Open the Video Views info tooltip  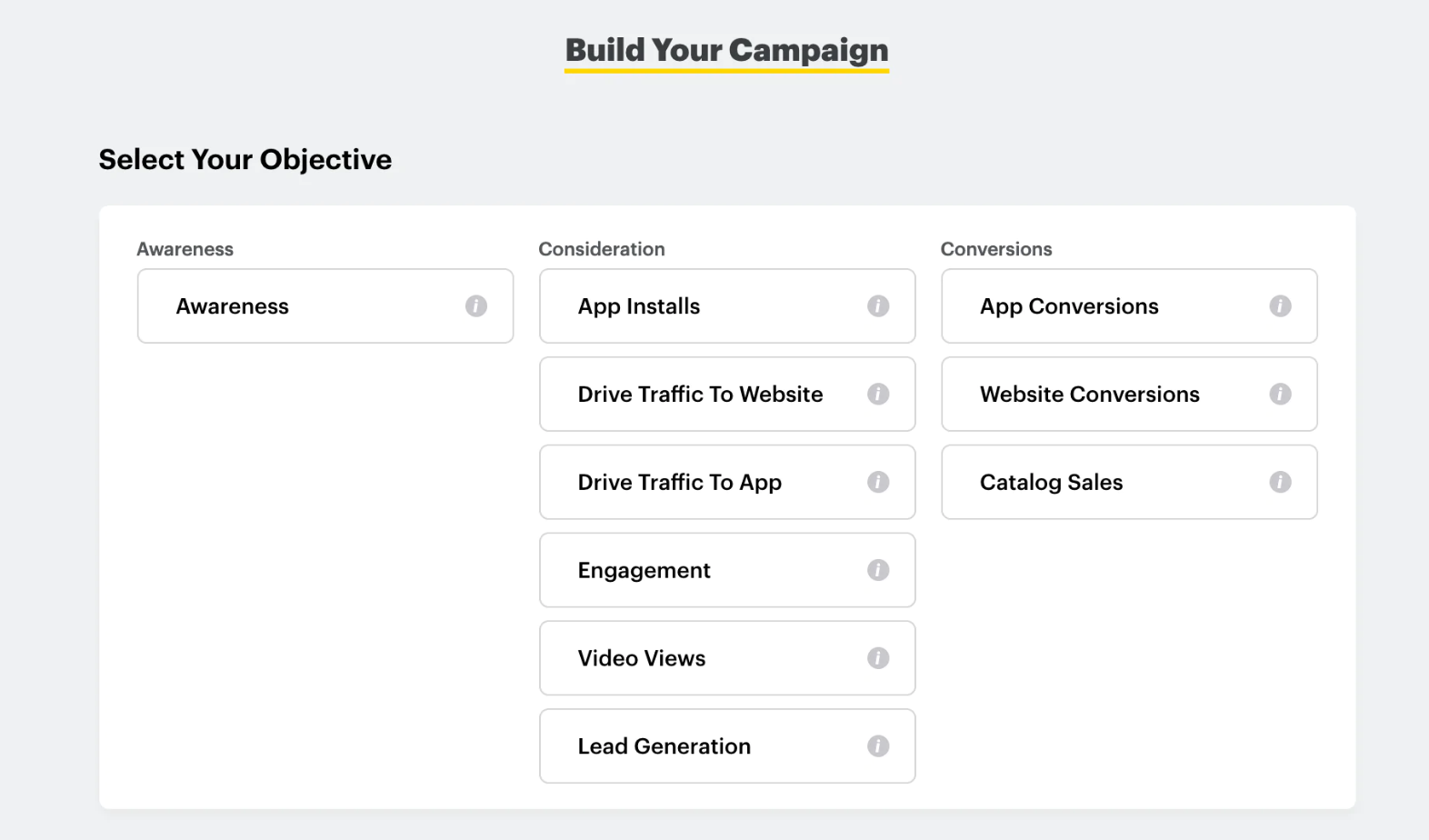pyautogui.click(x=878, y=658)
